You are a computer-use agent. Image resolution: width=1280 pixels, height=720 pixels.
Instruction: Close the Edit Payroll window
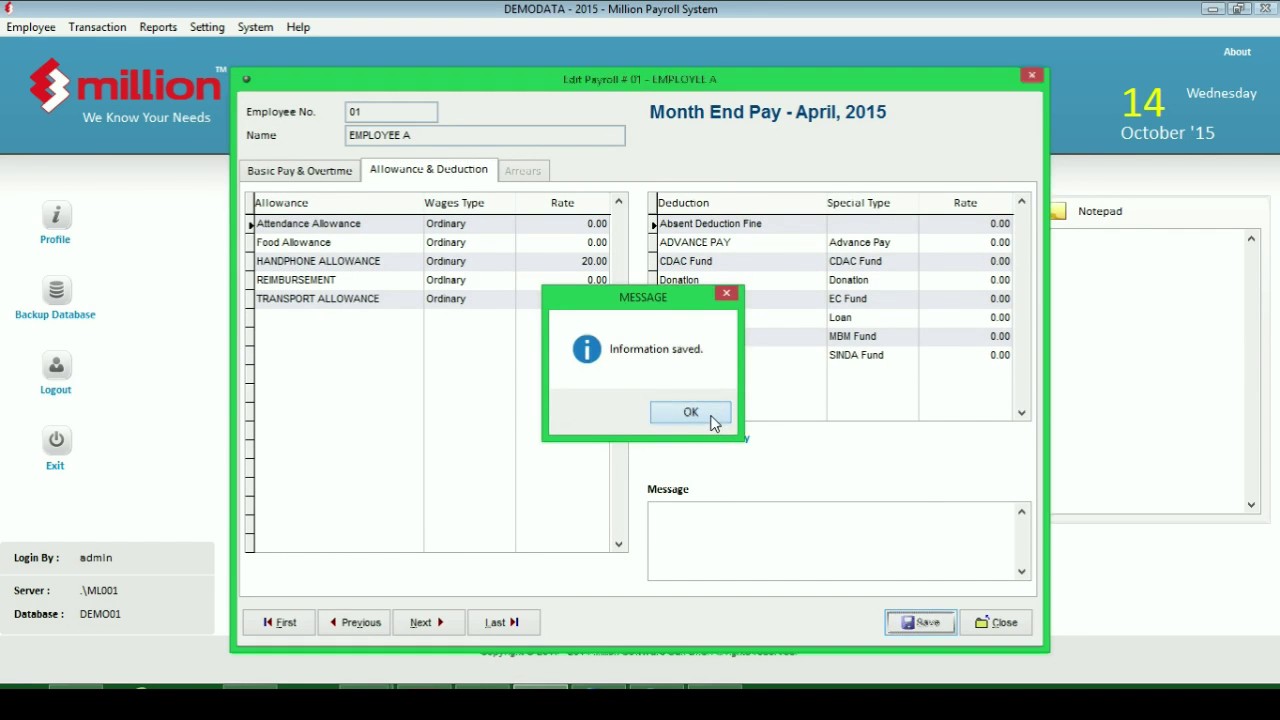pos(1032,75)
